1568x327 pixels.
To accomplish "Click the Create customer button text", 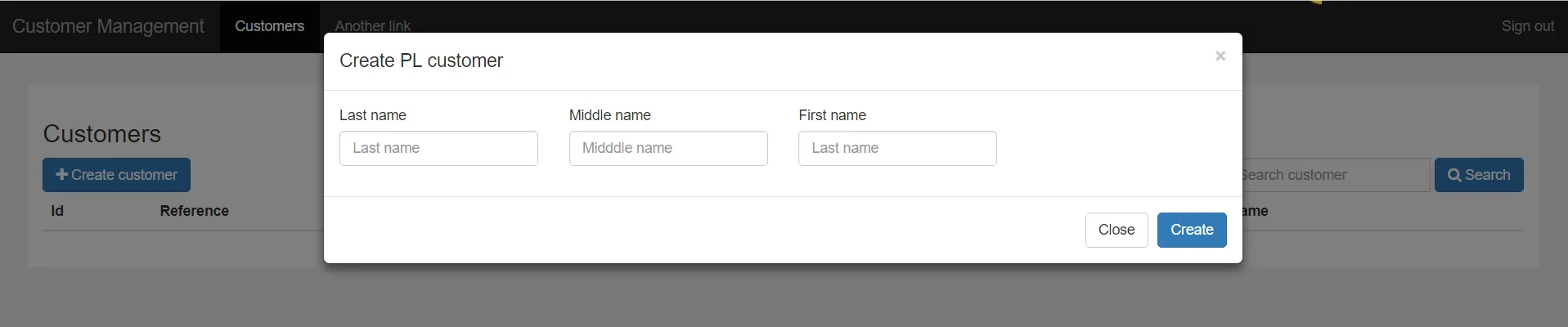I will (124, 175).
